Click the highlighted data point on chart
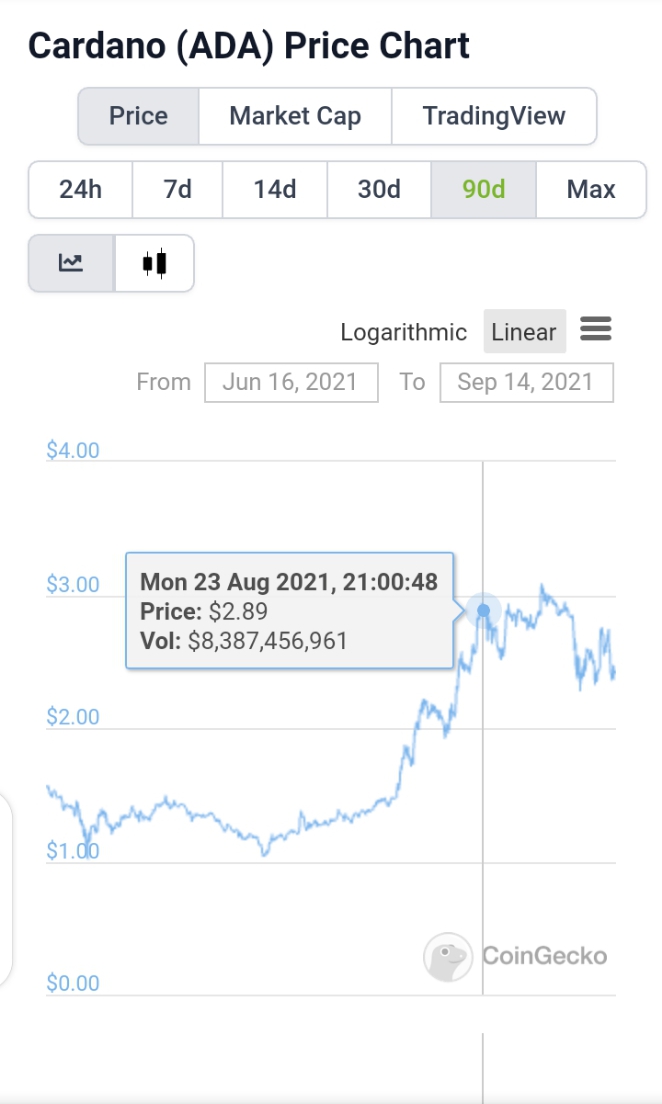662x1104 pixels. tap(484, 610)
